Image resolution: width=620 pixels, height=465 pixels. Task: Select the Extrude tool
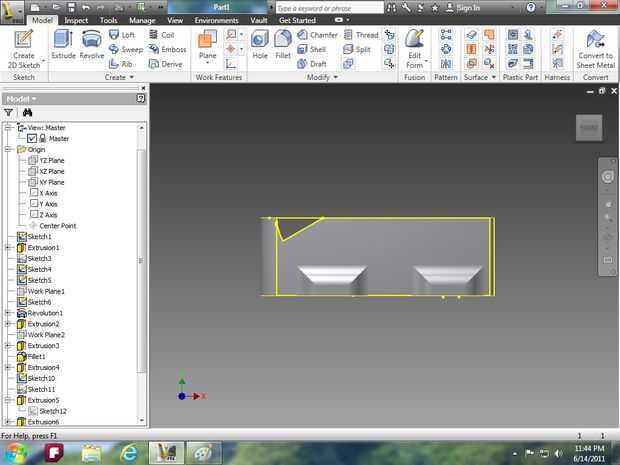pyautogui.click(x=63, y=44)
